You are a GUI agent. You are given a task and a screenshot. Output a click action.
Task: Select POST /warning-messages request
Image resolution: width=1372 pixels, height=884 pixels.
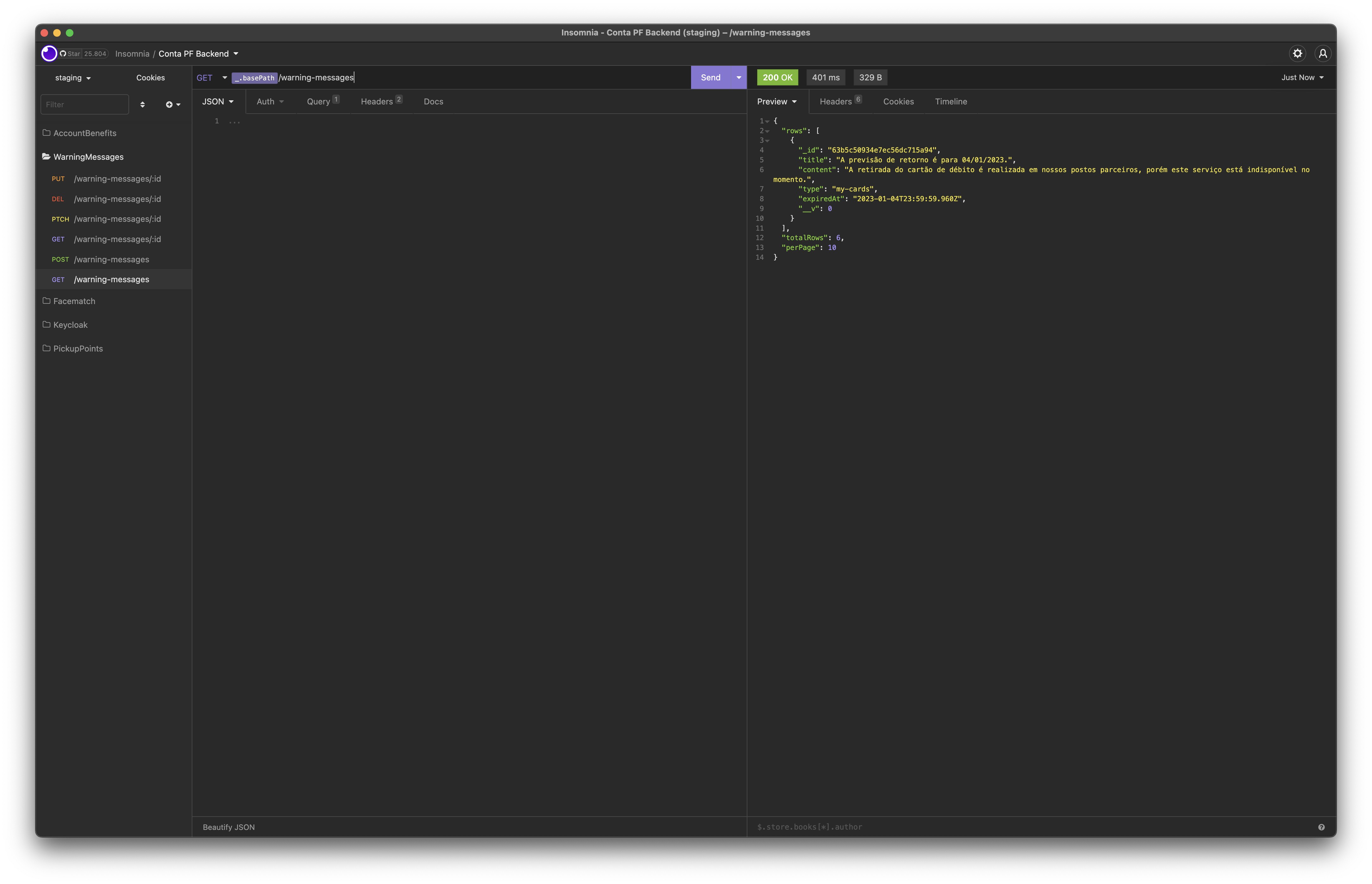click(114, 259)
